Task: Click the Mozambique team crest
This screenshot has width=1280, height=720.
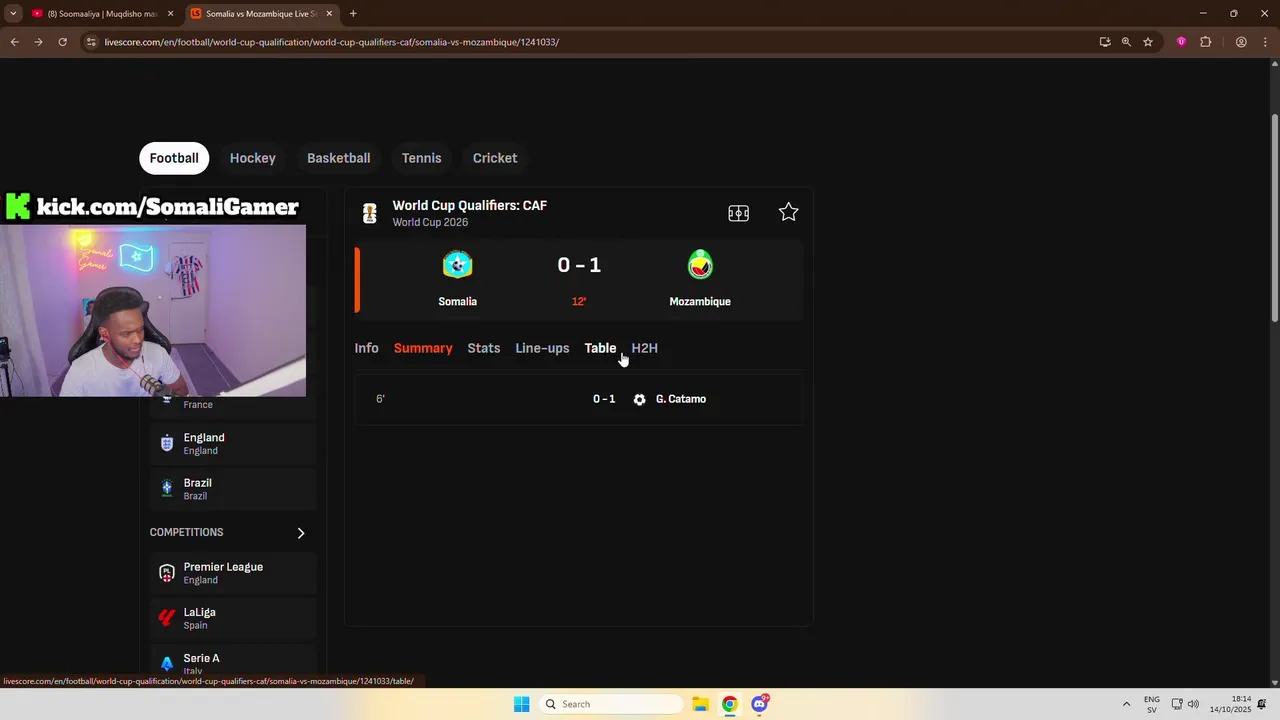Action: point(700,265)
